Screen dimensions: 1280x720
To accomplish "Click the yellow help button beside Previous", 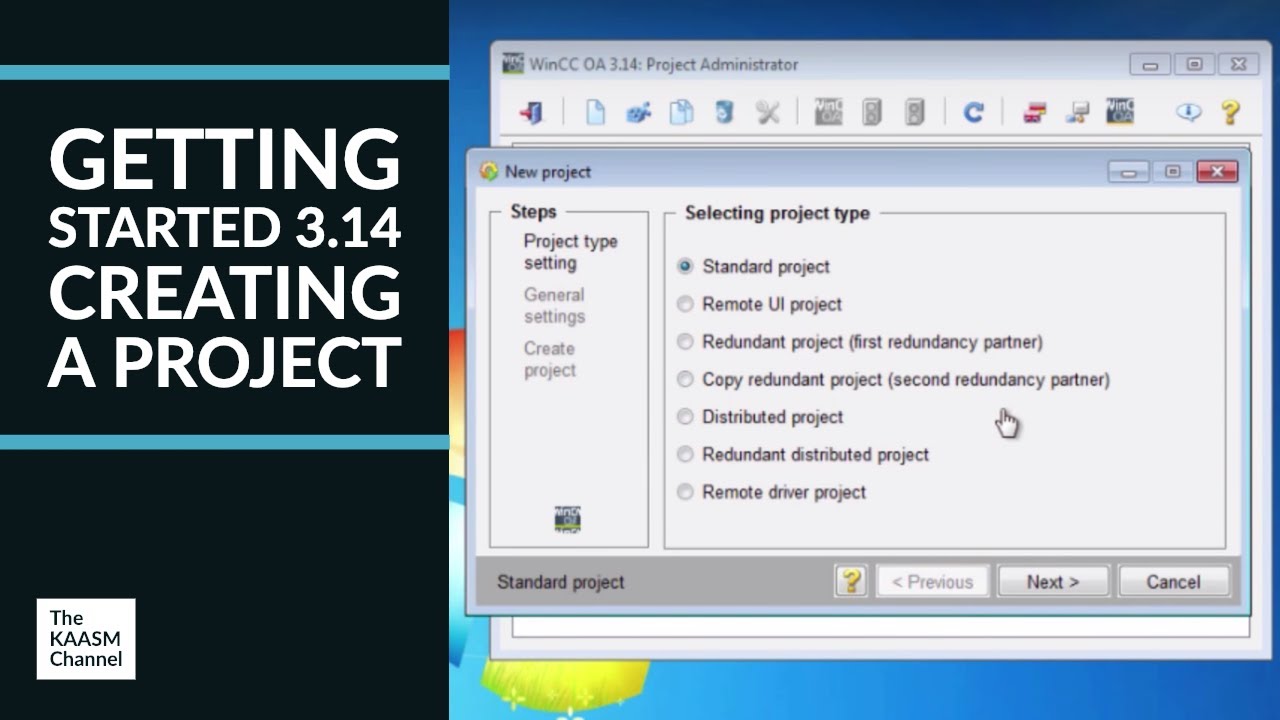I will pos(851,581).
